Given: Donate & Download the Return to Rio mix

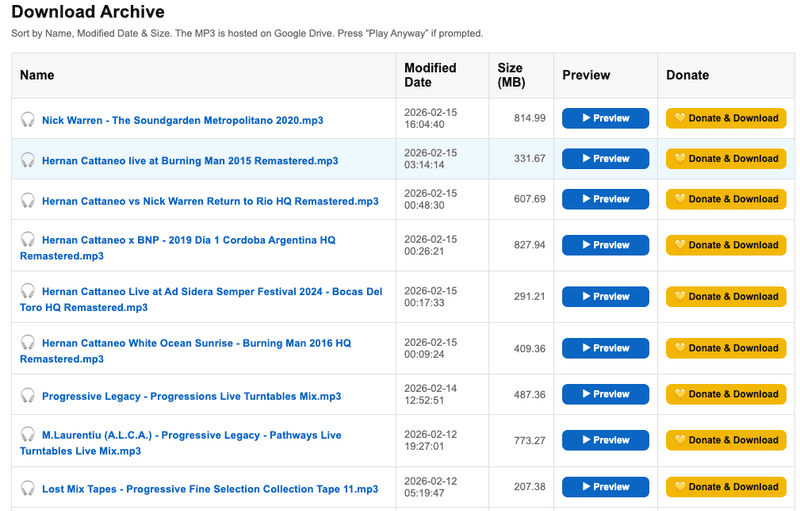Looking at the screenshot, I should tap(726, 199).
